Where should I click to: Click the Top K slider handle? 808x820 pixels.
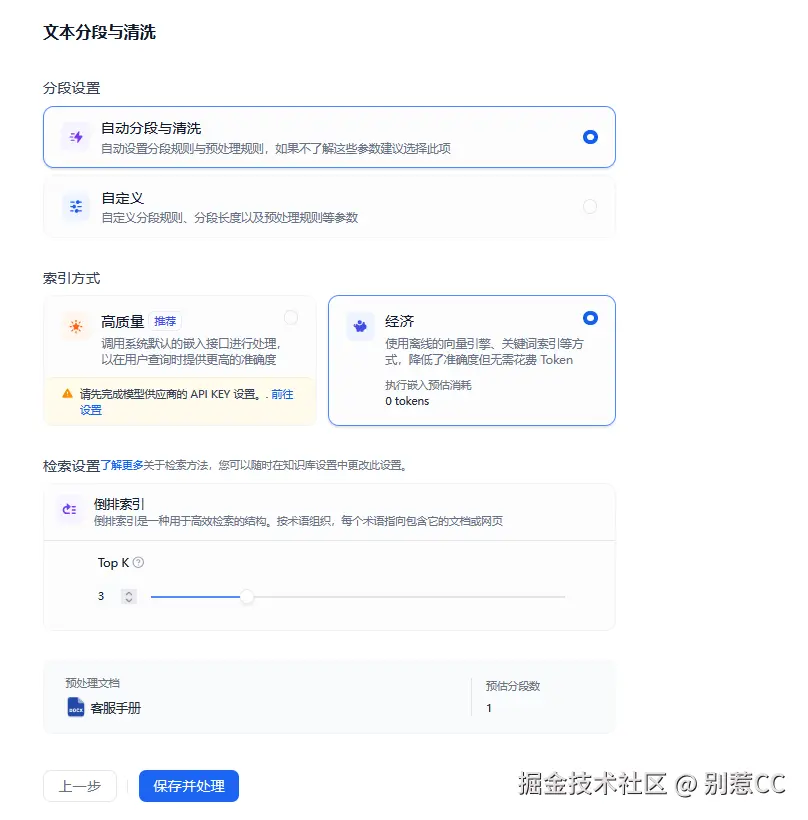[247, 597]
